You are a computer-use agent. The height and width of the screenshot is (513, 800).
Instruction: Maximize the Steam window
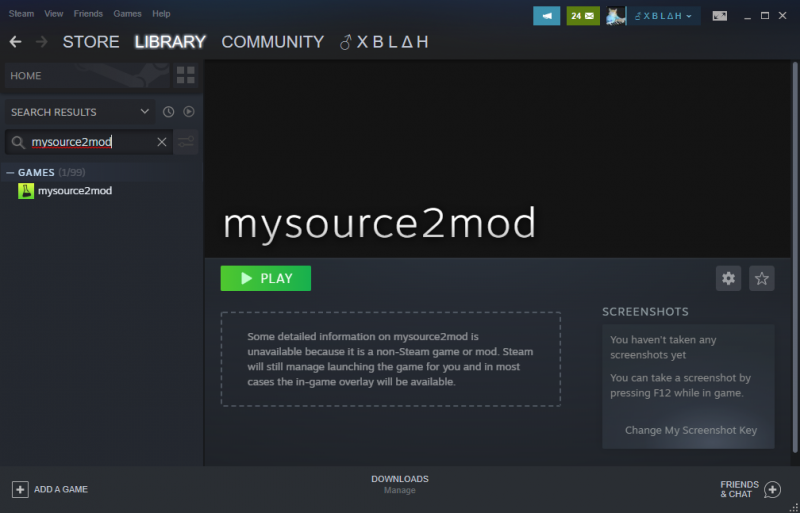[765, 16]
